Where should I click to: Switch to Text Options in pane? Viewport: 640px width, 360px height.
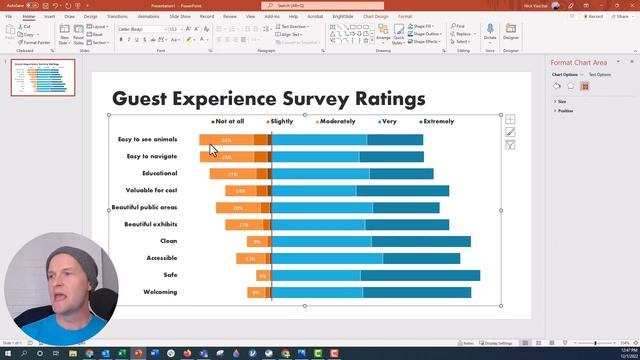tap(600, 75)
